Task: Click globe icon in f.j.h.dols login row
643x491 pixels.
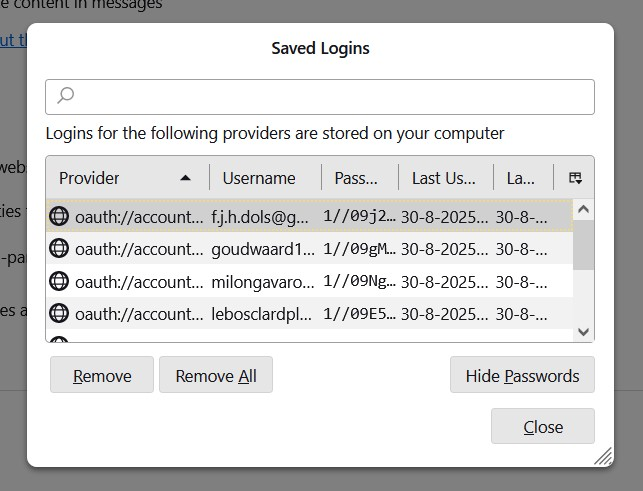Action: 59,215
